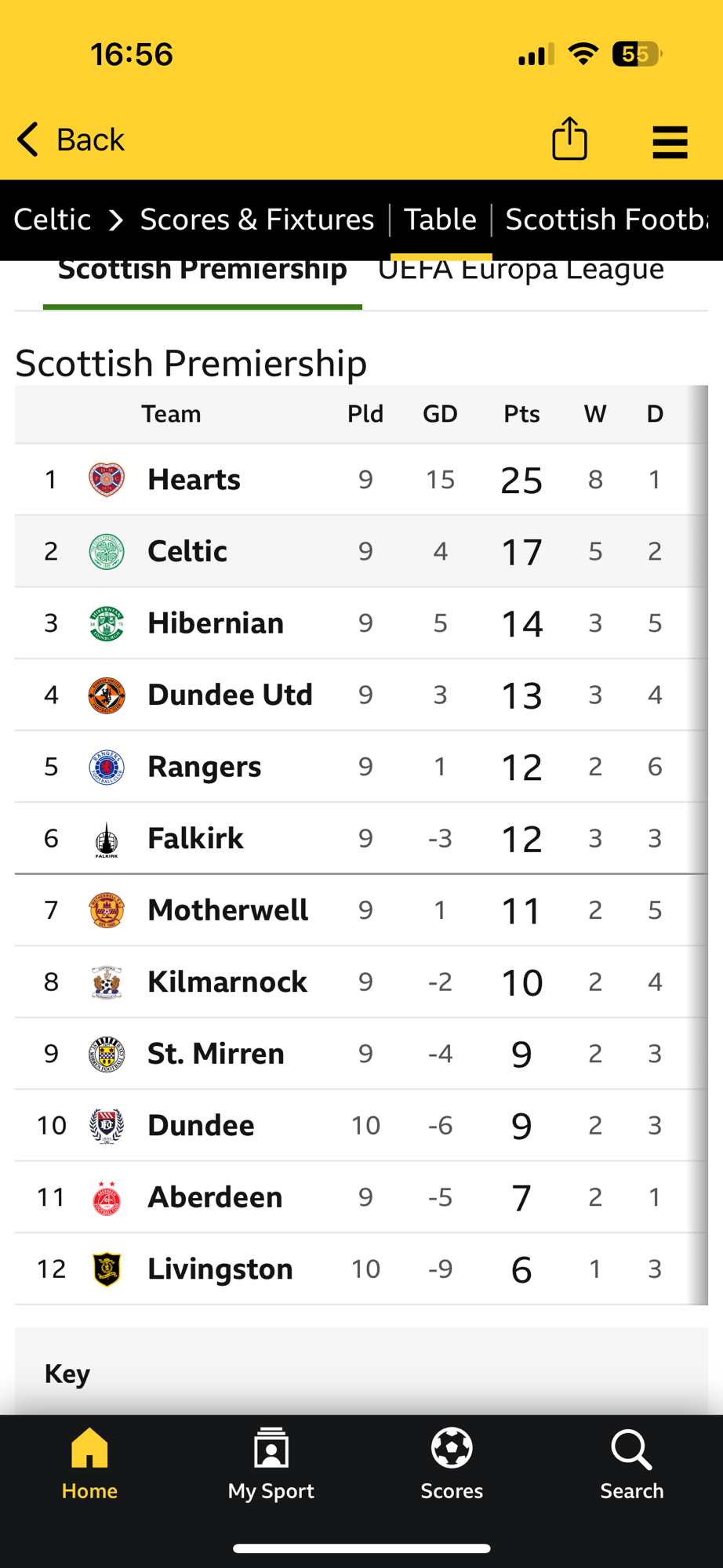Tap the Celtic club crest

coord(107,552)
